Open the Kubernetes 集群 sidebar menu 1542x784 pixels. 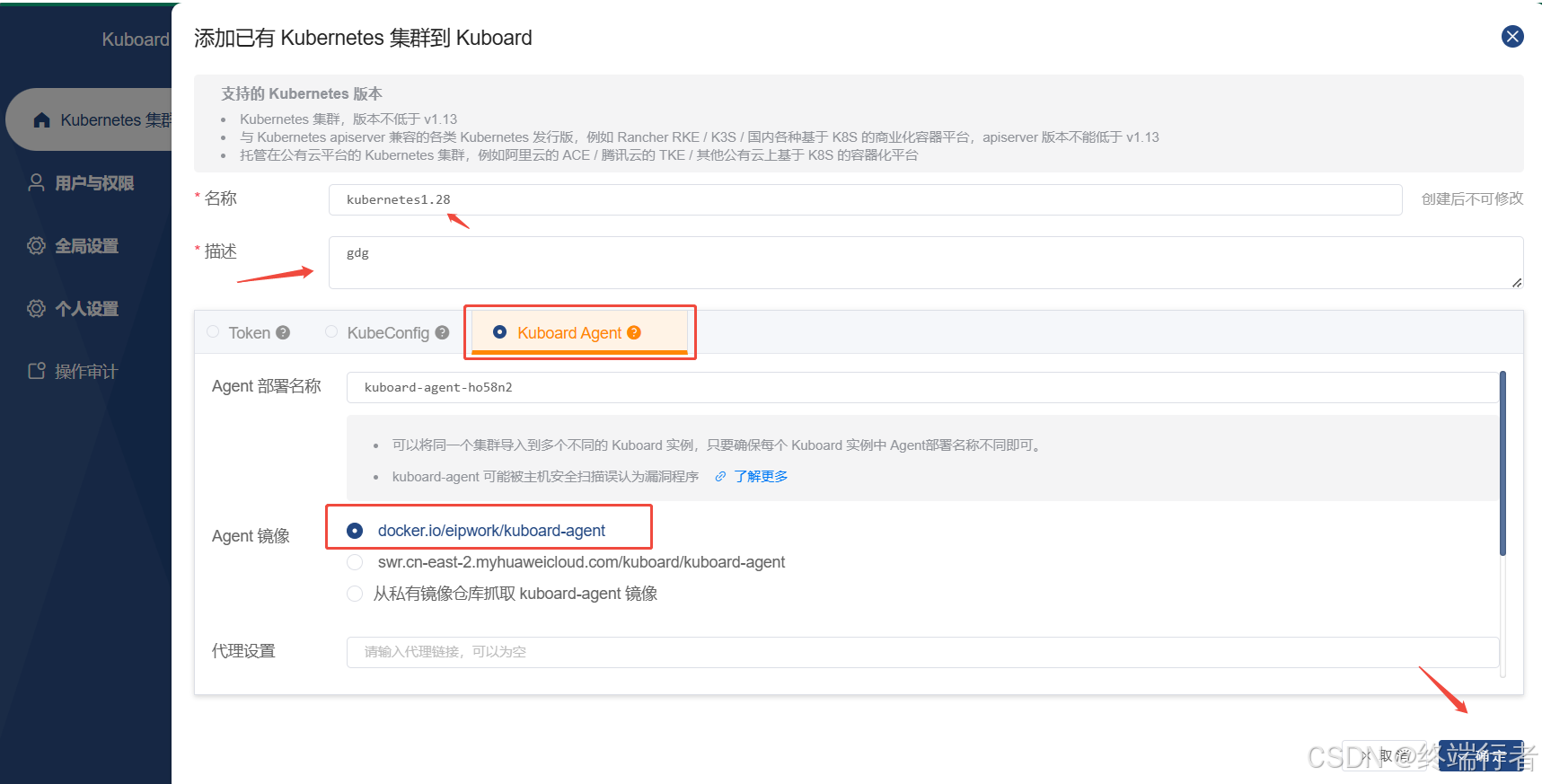pos(90,120)
